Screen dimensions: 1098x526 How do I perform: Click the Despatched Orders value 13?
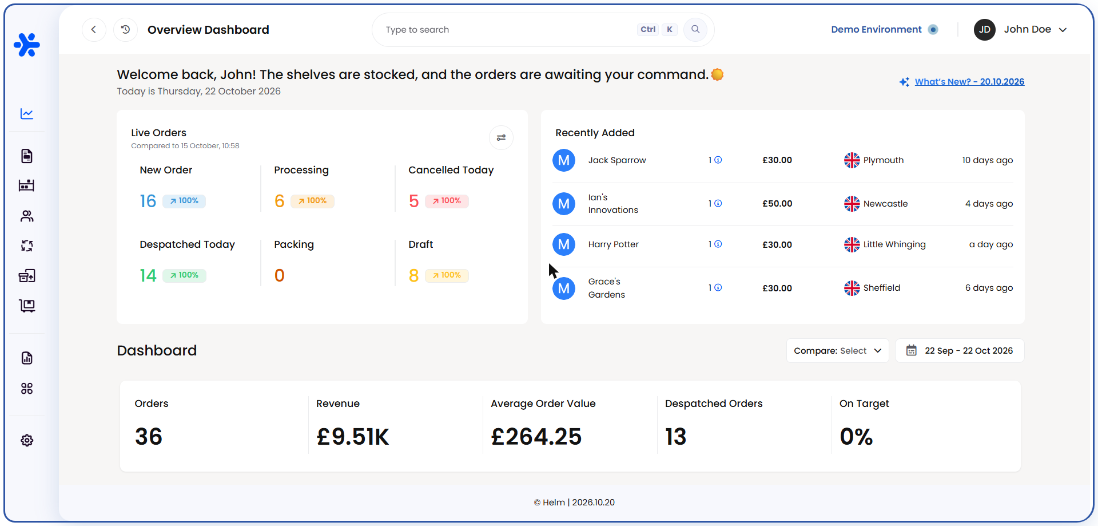[x=676, y=437]
